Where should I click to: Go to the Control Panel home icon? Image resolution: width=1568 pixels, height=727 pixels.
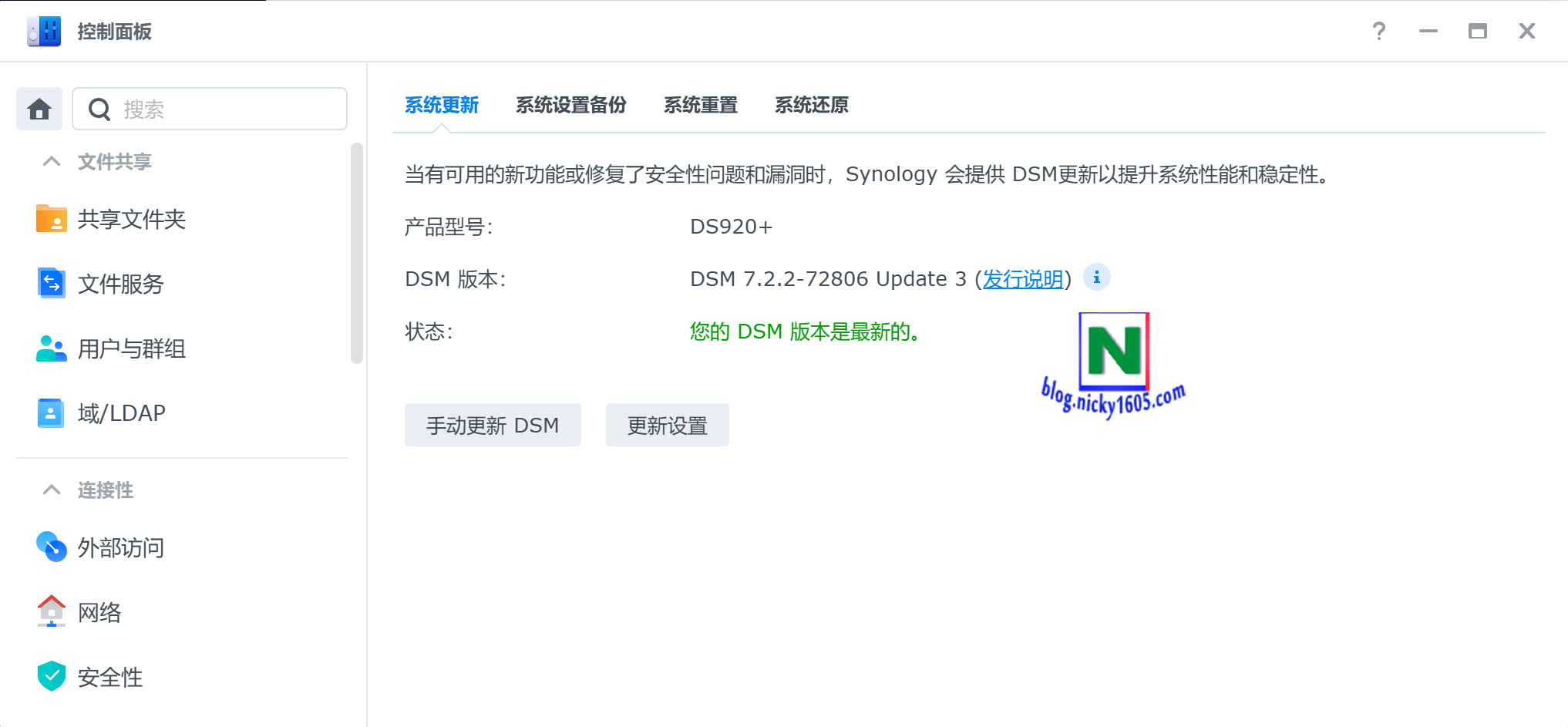pos(39,109)
